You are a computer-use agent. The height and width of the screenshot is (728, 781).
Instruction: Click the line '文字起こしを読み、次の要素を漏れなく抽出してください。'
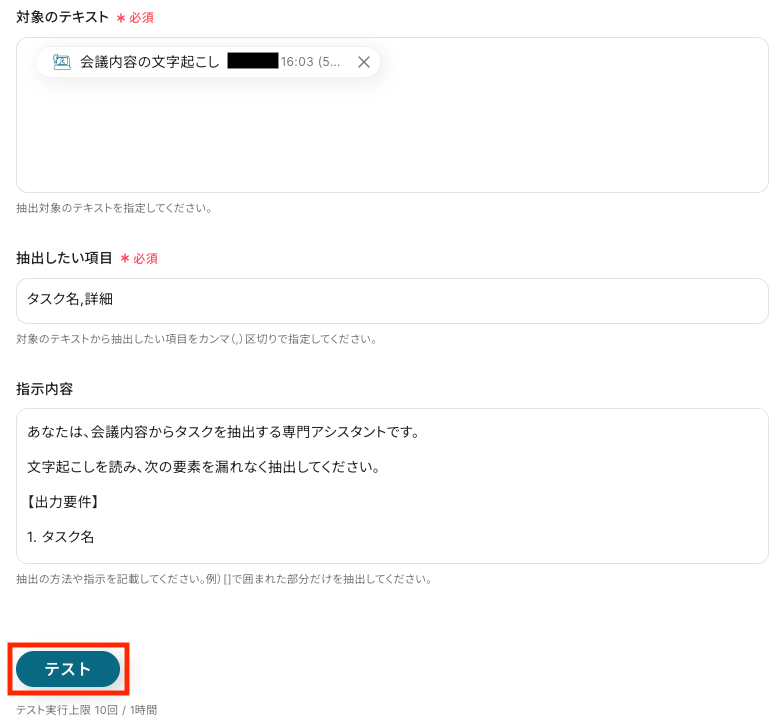tap(204, 467)
